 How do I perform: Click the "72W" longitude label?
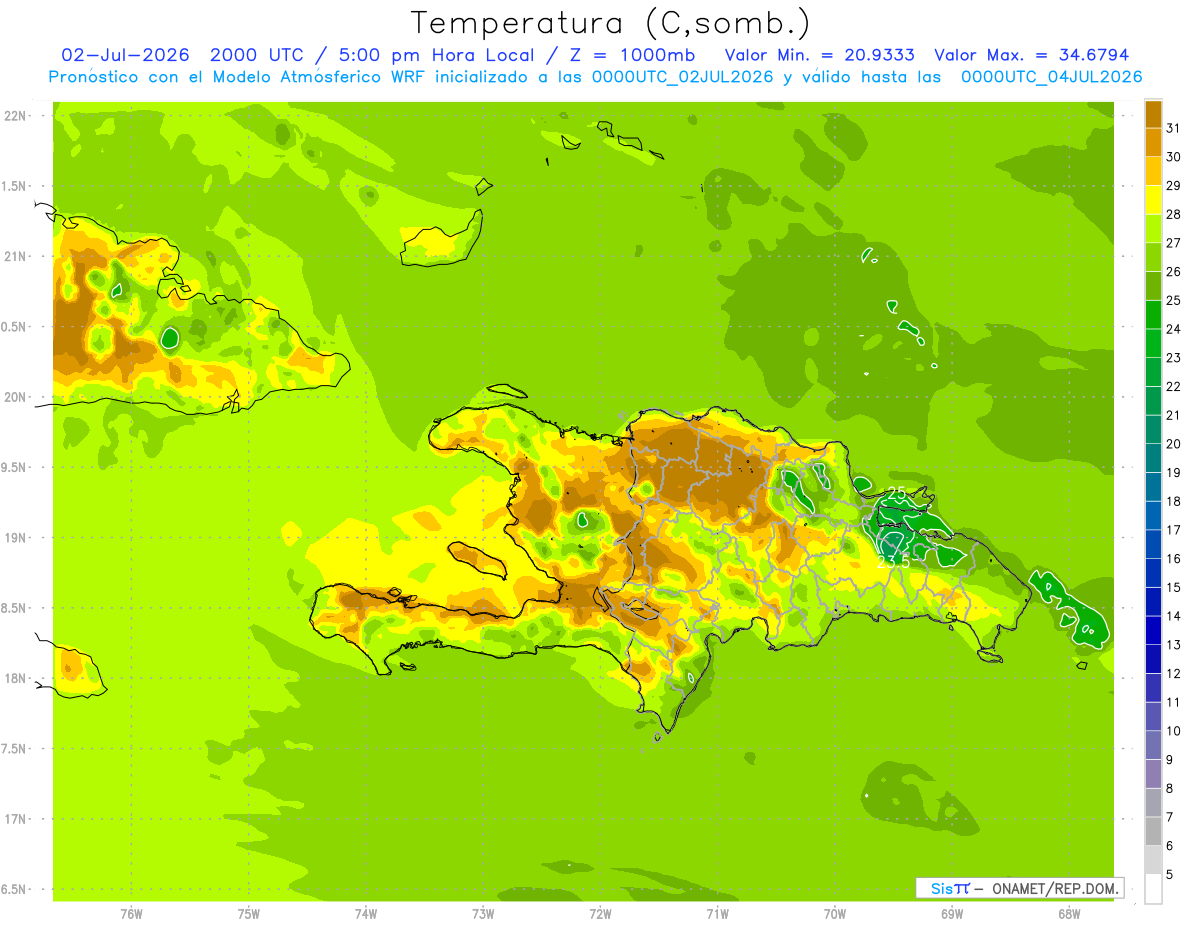click(x=600, y=914)
